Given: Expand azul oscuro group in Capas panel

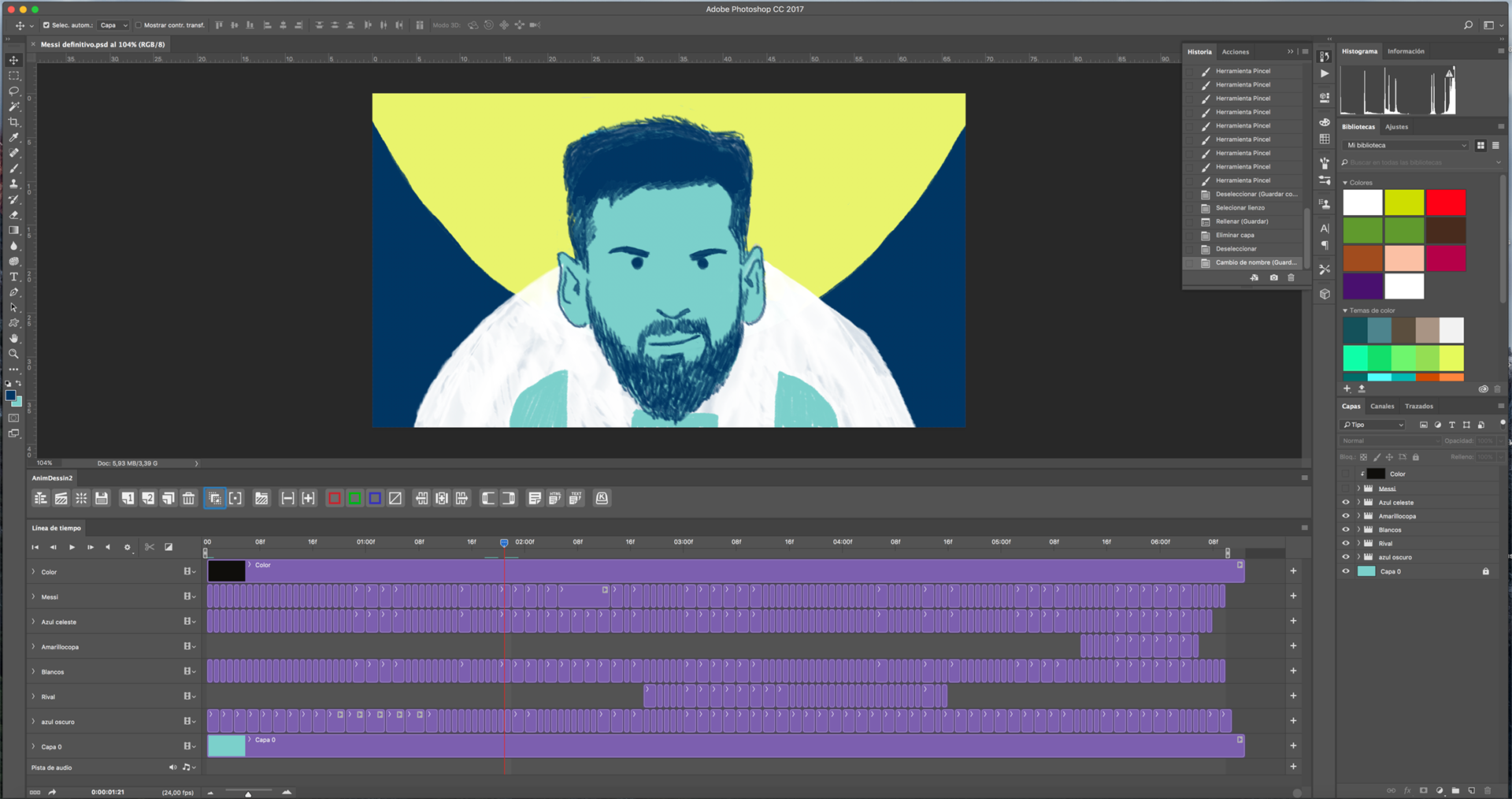Looking at the screenshot, I should (1359, 557).
